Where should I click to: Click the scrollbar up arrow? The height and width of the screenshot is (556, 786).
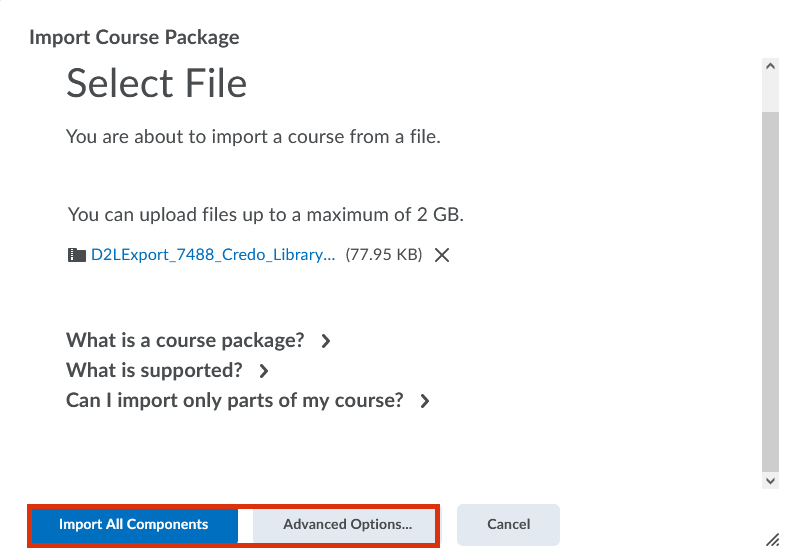770,66
